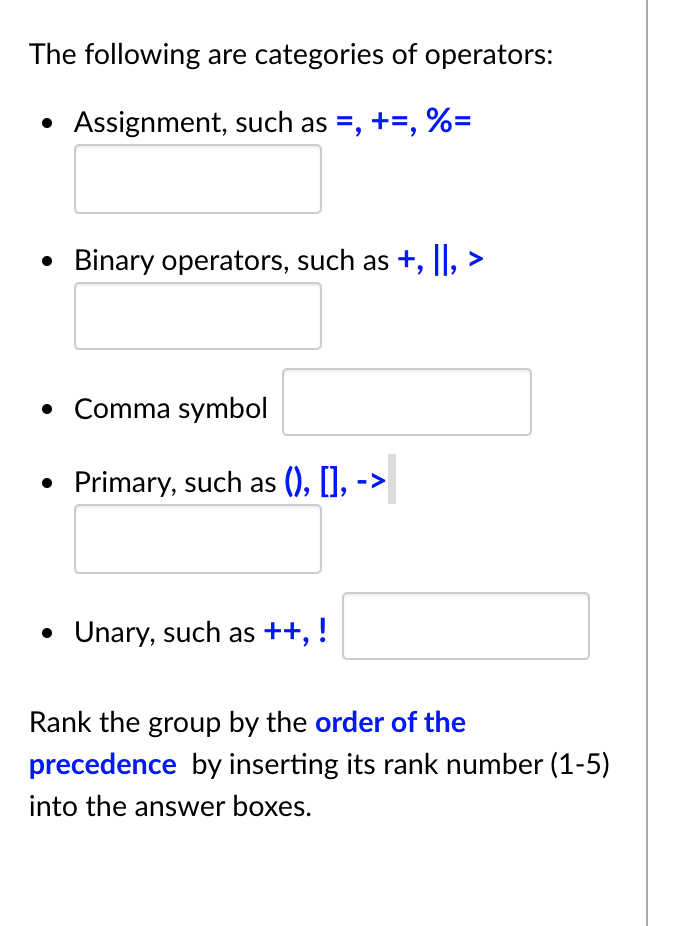Viewport: 678px width, 926px height.
Task: Click the 'Comma symbol' bullet label
Action: coord(170,408)
